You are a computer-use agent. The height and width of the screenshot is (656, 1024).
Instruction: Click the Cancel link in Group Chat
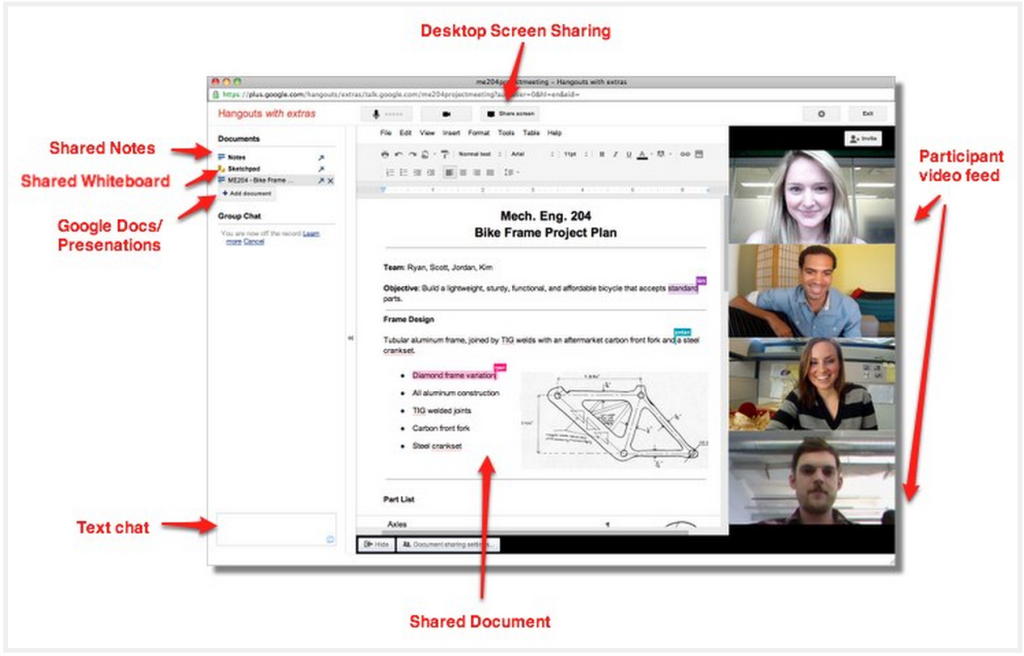[x=254, y=241]
